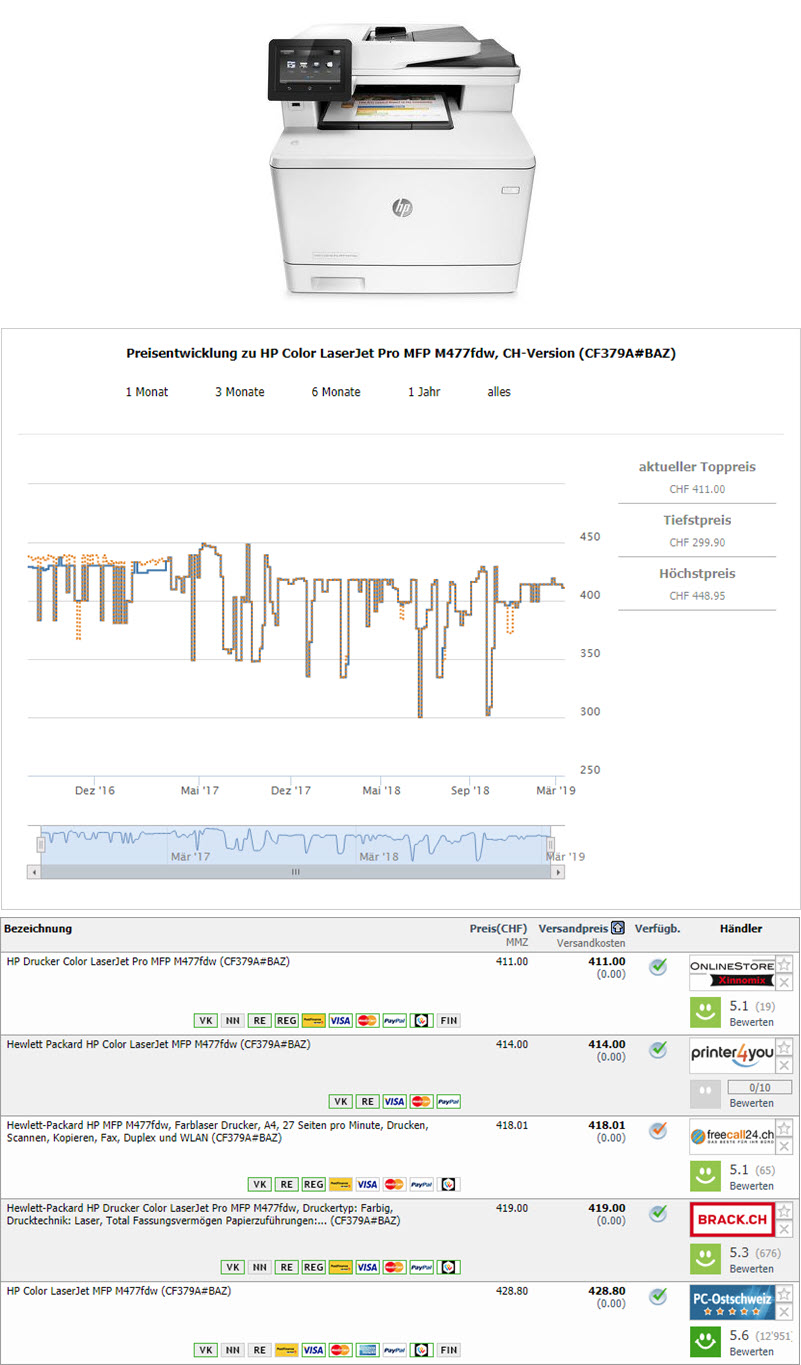
Task: Click the X icon beside the BRACK.CH logo
Action: [785, 1229]
